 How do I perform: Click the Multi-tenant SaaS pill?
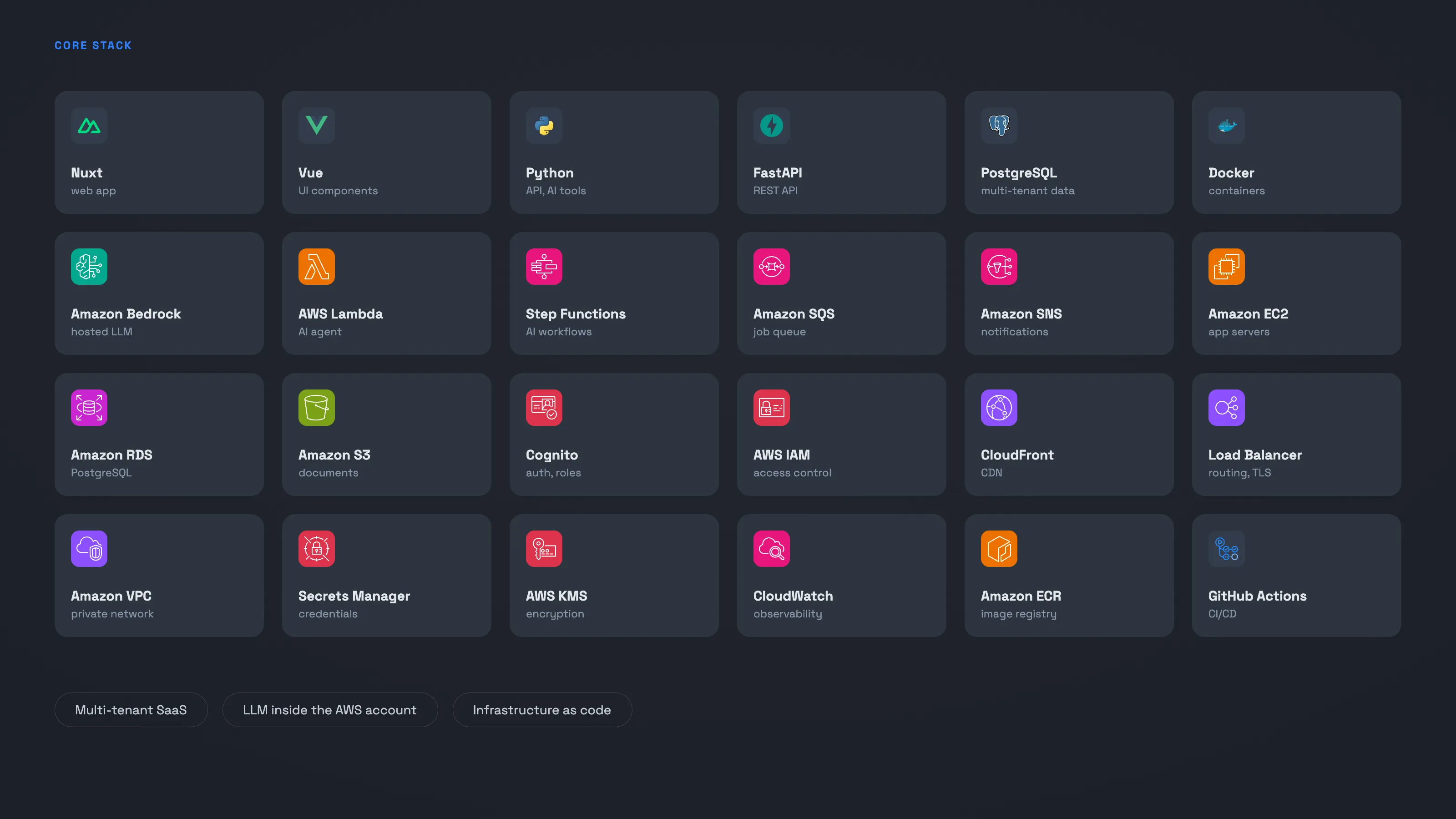(131, 710)
